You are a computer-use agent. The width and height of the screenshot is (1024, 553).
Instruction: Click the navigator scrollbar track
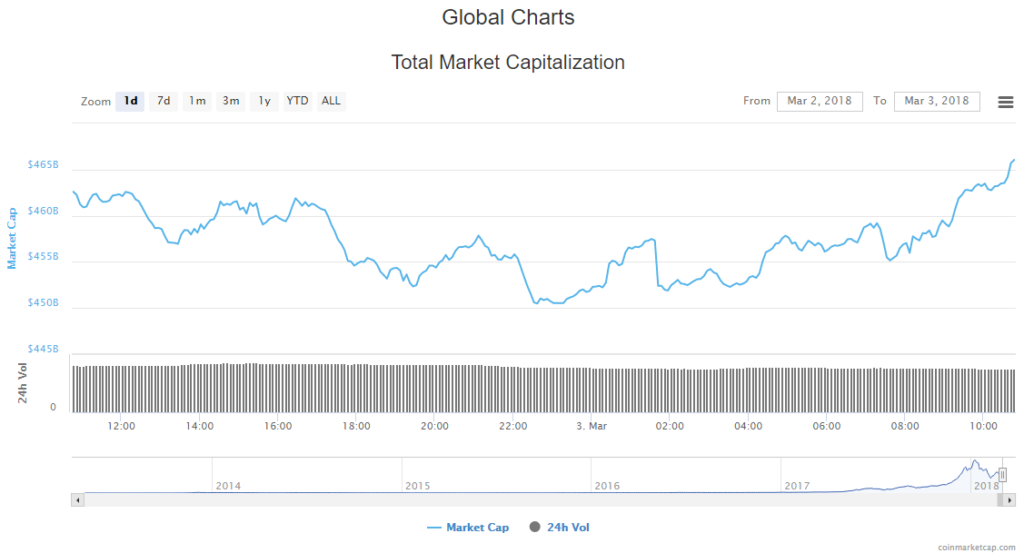(500, 497)
